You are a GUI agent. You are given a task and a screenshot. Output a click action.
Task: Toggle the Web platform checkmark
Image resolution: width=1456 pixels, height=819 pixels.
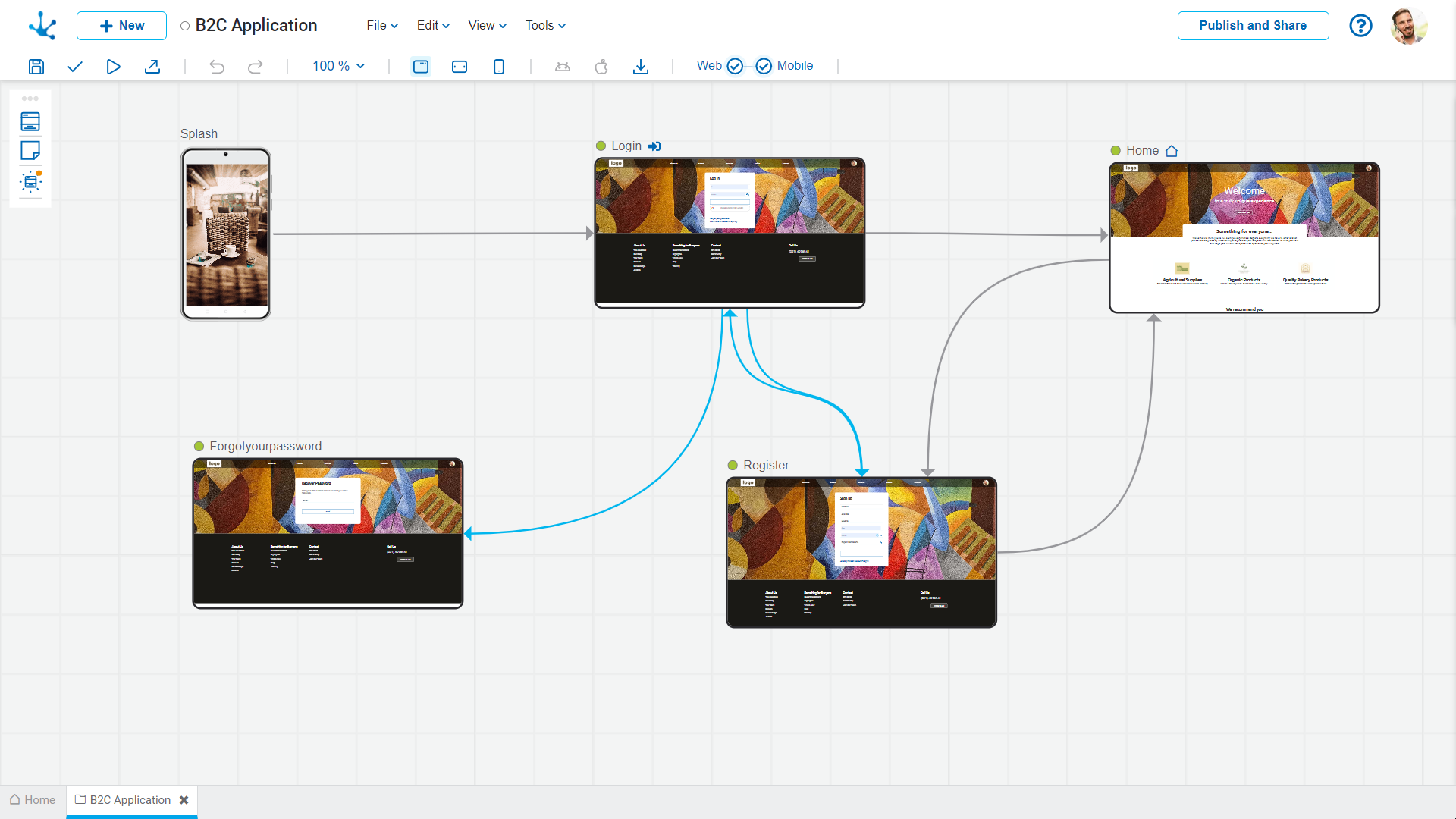click(x=735, y=66)
